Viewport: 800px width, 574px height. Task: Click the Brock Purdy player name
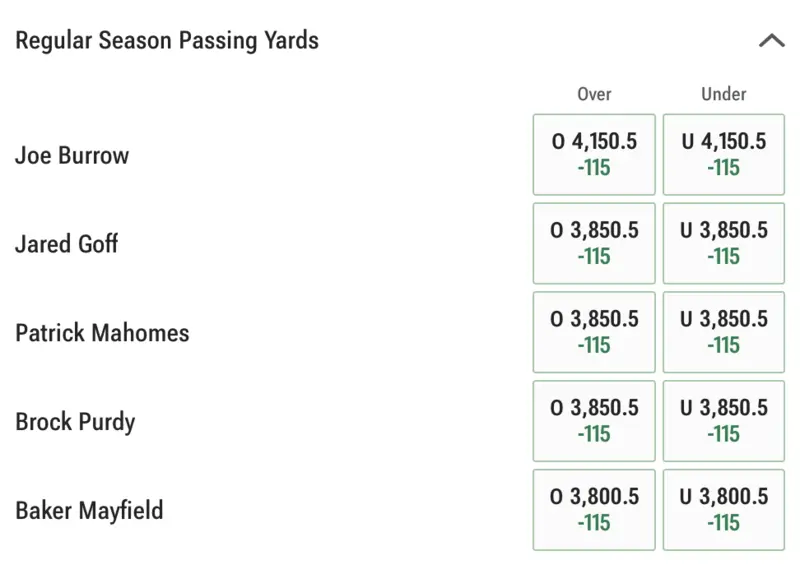[75, 422]
